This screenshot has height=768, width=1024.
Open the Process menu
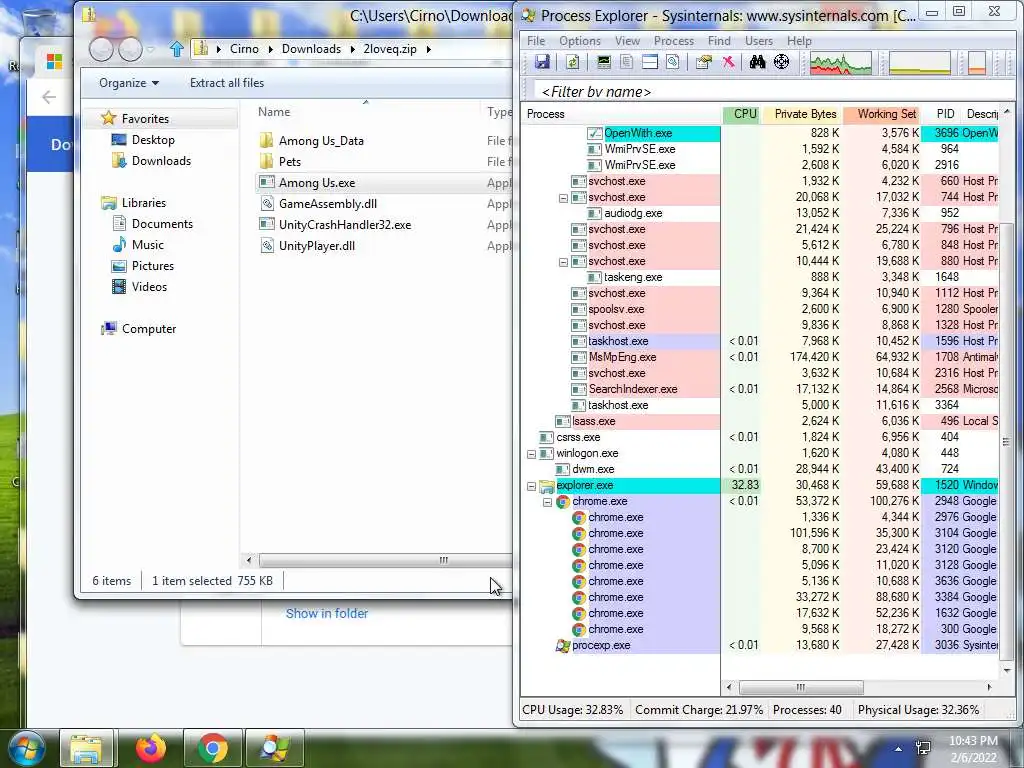tap(674, 40)
